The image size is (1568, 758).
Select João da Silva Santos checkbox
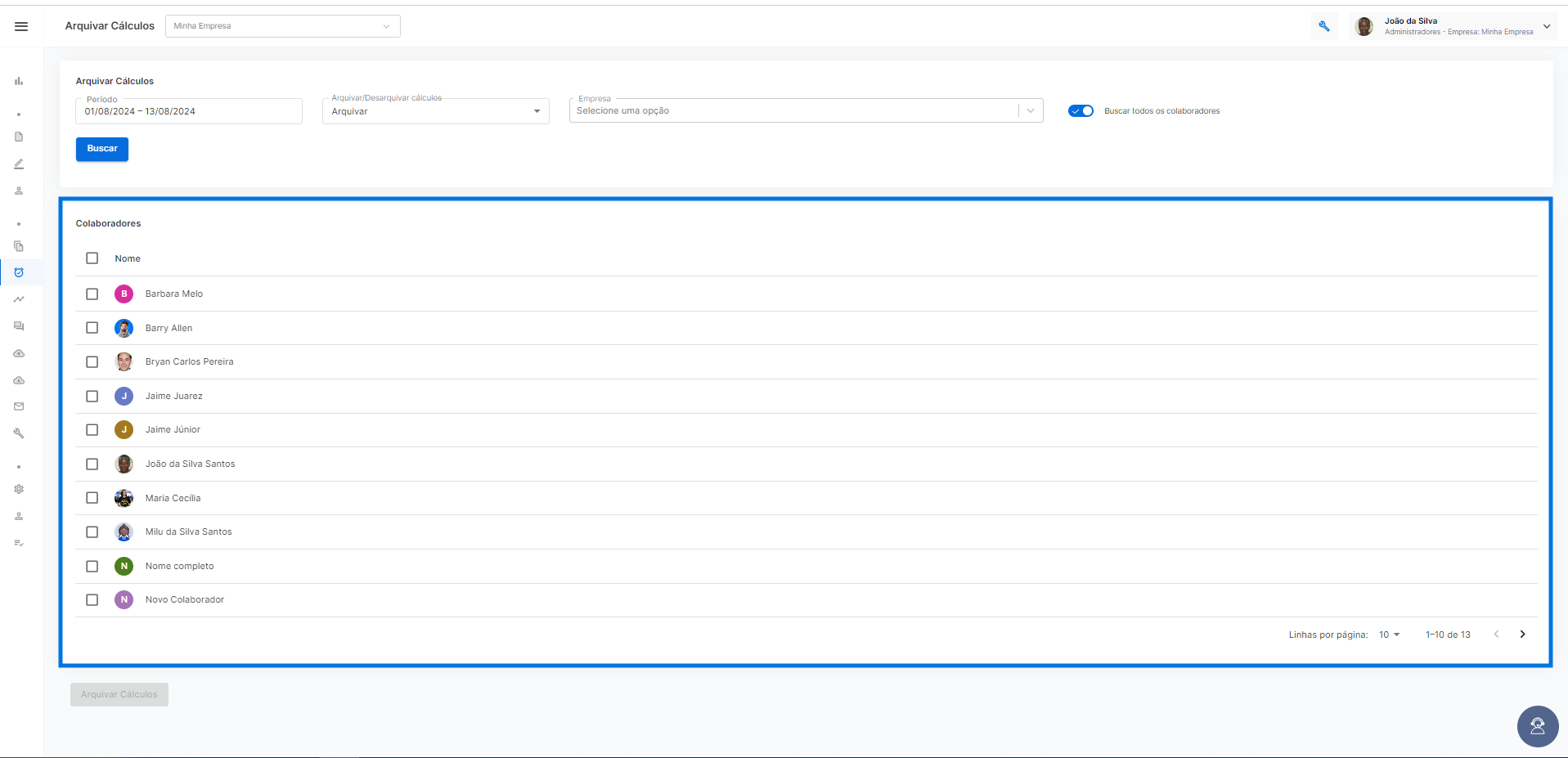coord(92,464)
